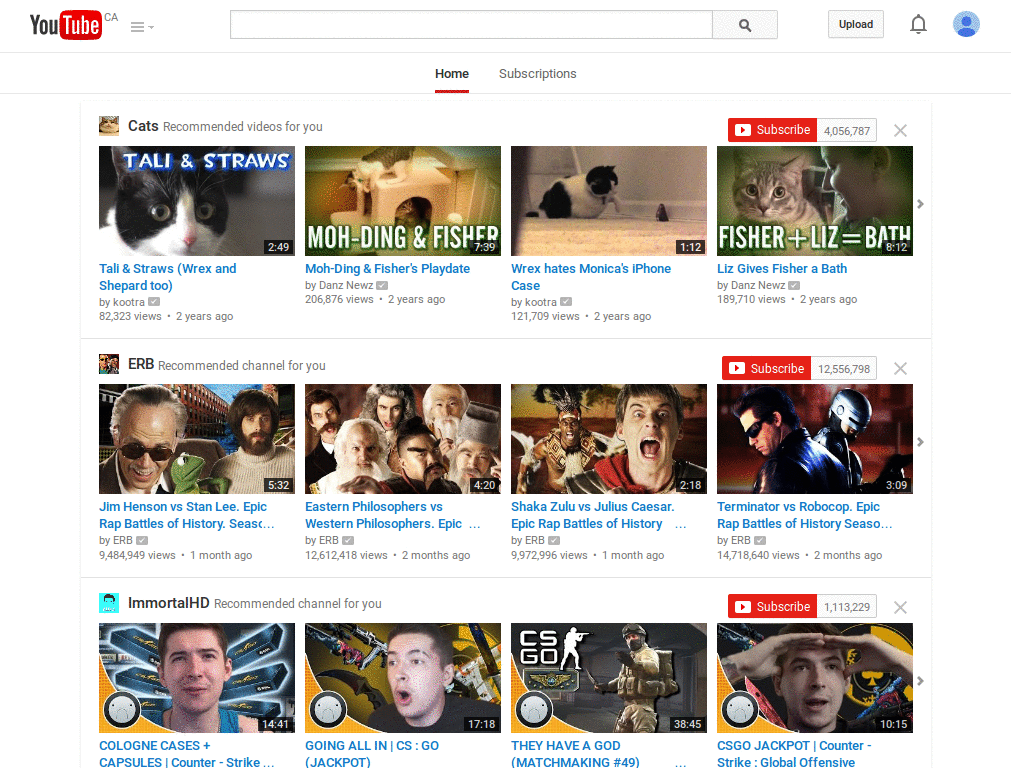
Task: Open the ImmortalHD channel title
Action: coord(168,603)
